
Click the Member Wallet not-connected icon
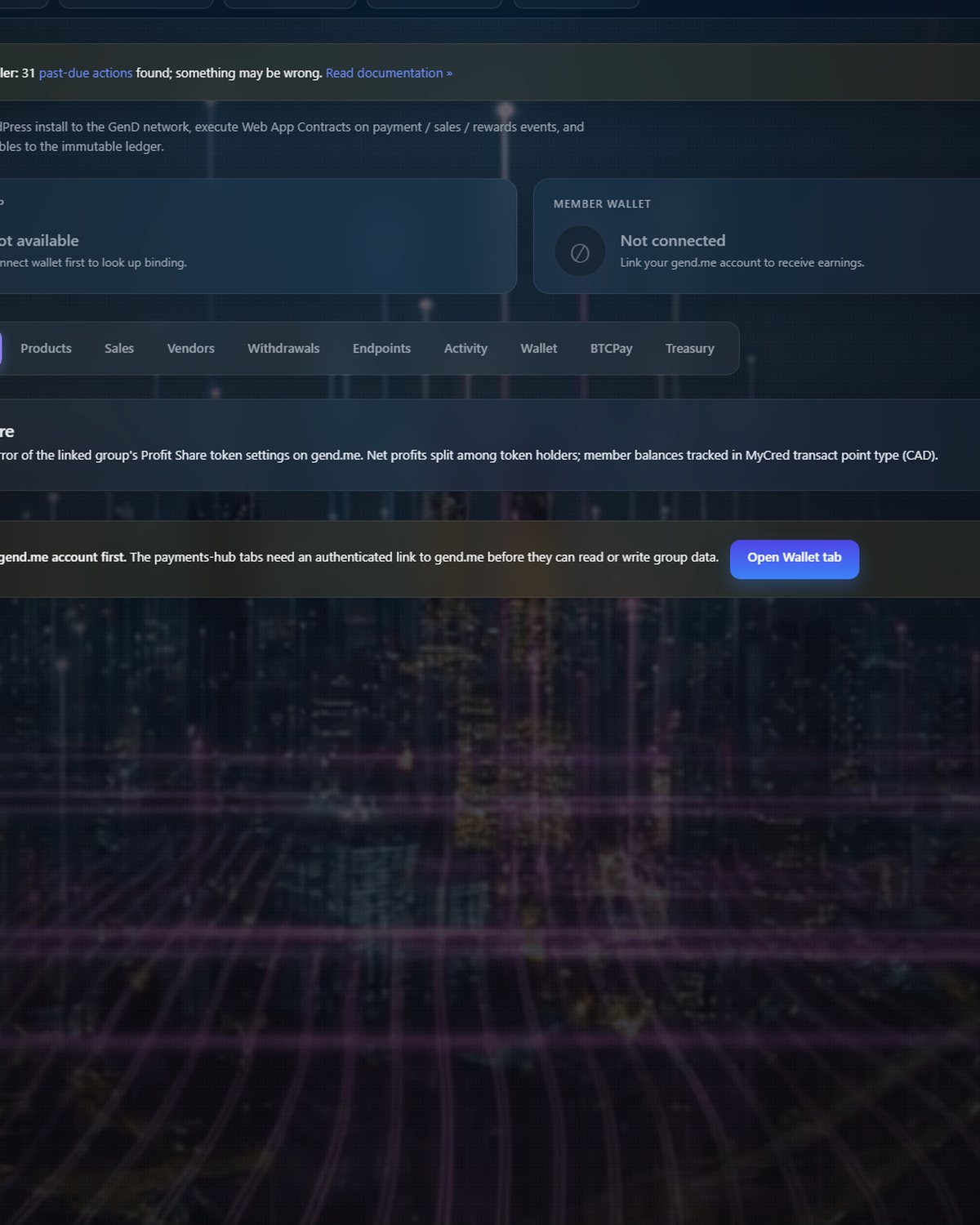click(580, 252)
